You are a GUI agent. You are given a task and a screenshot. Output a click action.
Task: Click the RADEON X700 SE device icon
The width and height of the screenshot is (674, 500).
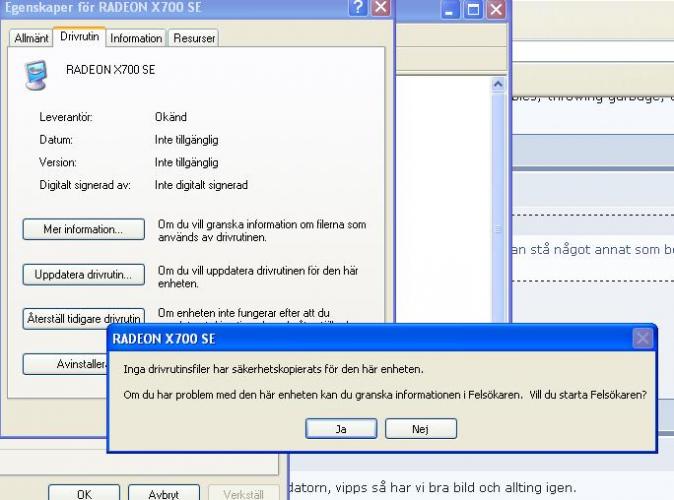coord(37,75)
